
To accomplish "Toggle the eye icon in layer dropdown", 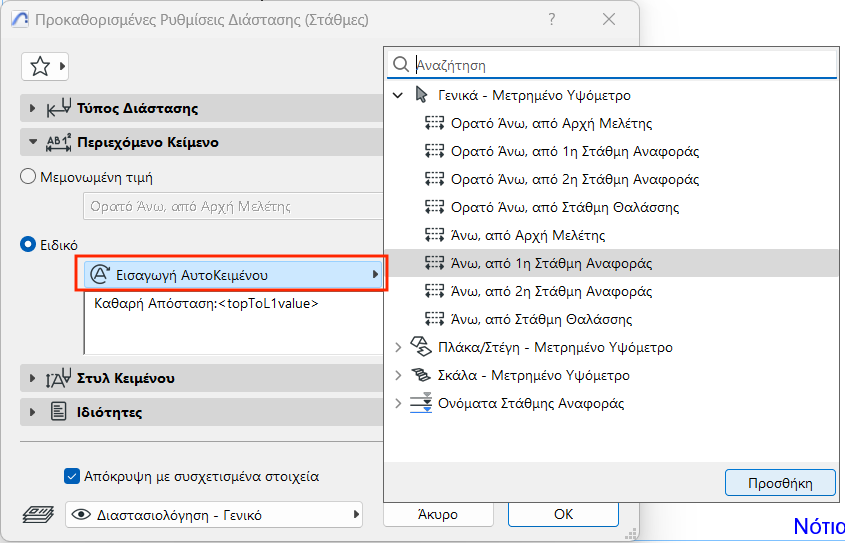I will 81,514.
